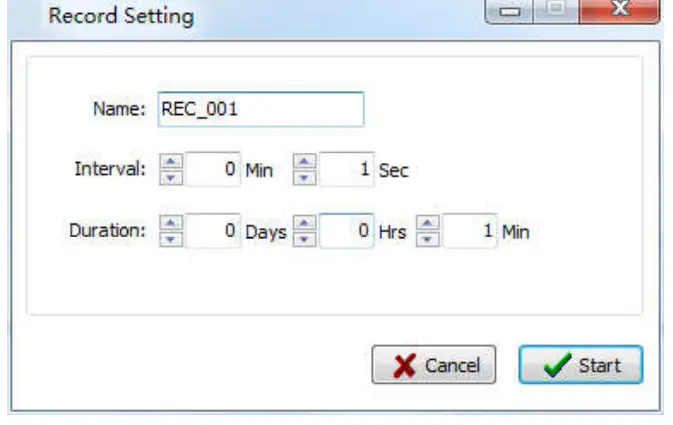This screenshot has width=673, height=425.
Task: Click into the Duration Min field
Action: [x=470, y=231]
